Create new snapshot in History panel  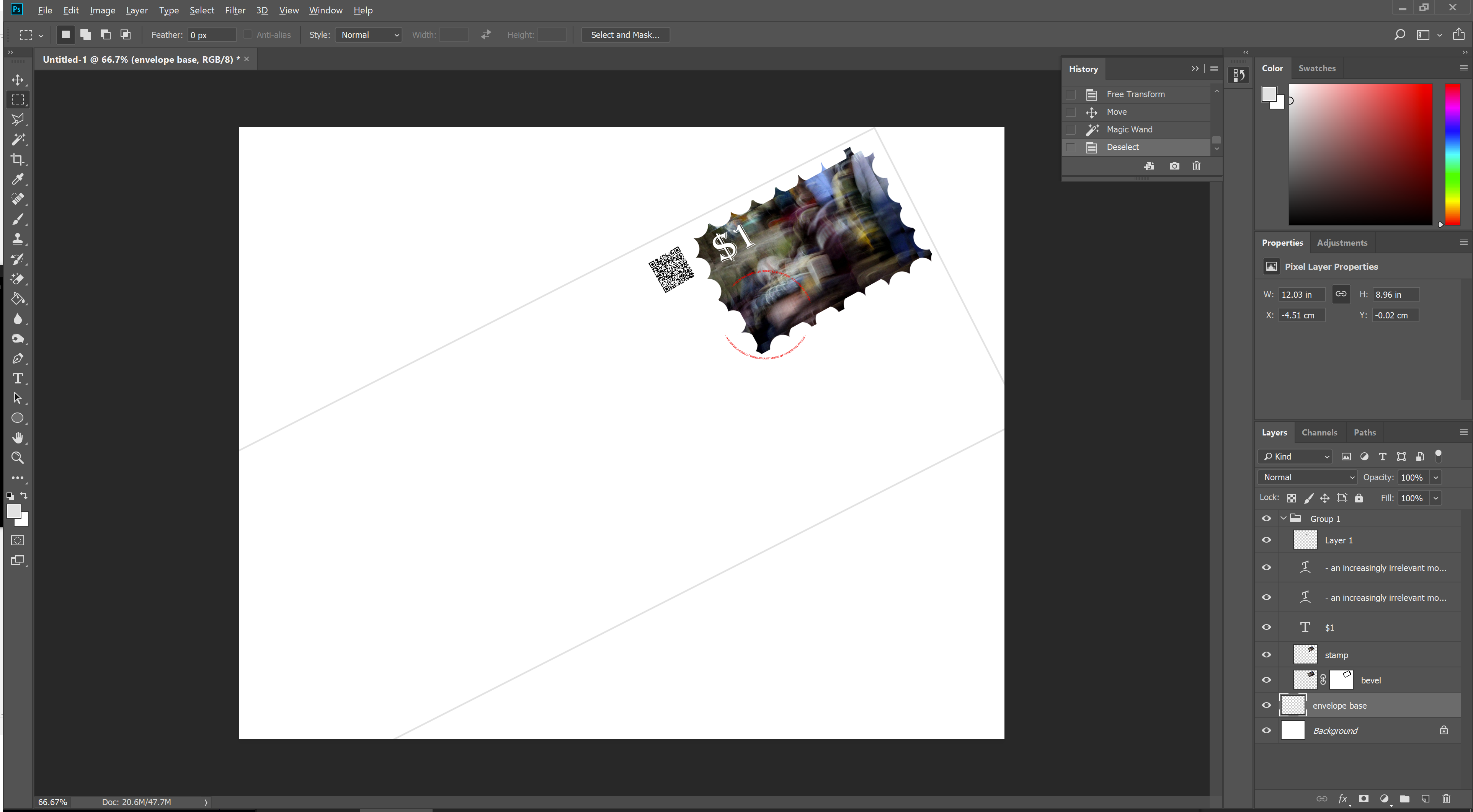pyautogui.click(x=1174, y=166)
